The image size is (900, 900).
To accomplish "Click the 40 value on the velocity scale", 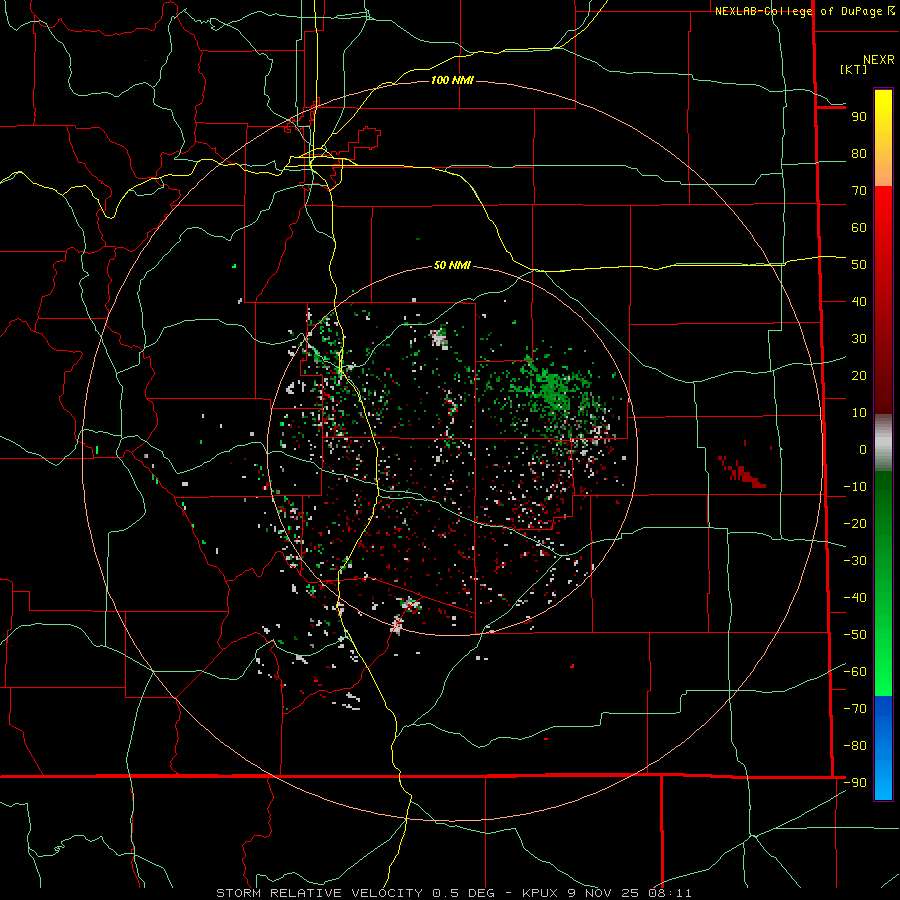I will 859,302.
